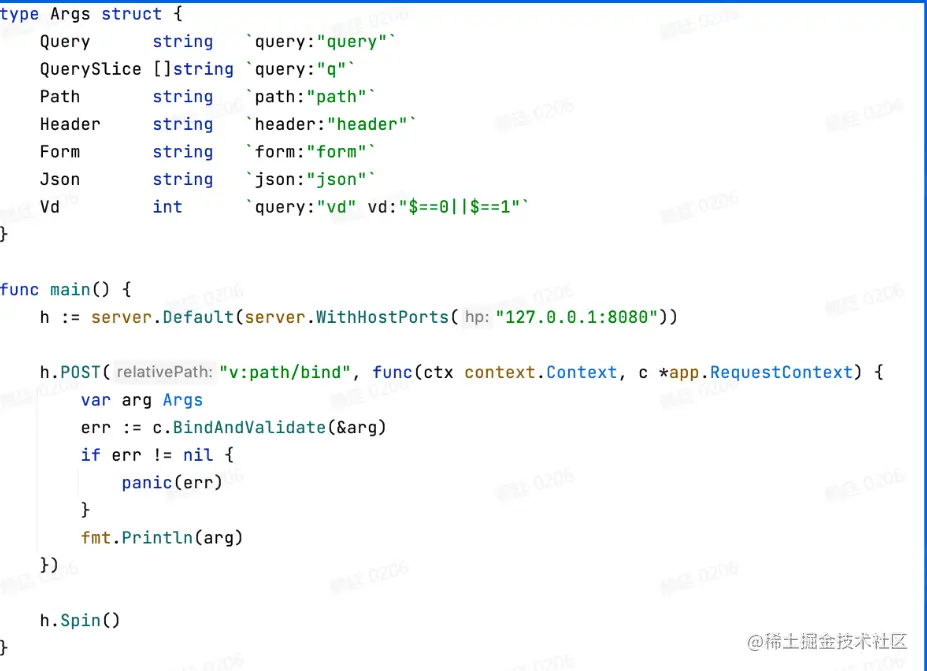This screenshot has width=927, height=671.
Task: Click the BindAndValidate method call
Action: coord(249,427)
